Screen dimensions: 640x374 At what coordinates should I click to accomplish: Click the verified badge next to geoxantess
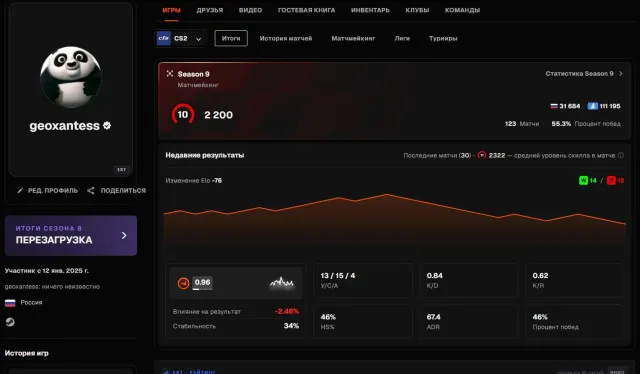107,126
